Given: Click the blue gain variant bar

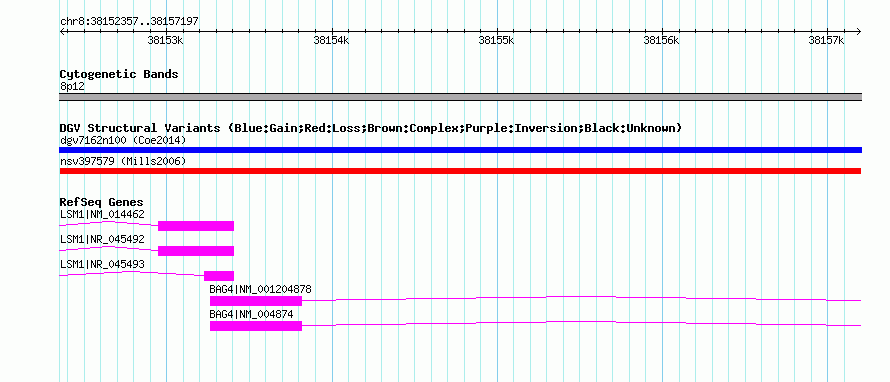Looking at the screenshot, I should 460,150.
